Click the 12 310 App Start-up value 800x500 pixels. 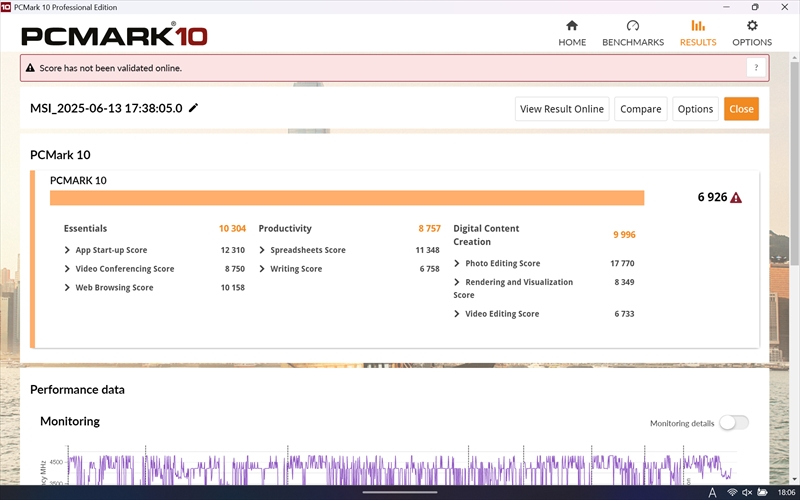coord(233,250)
